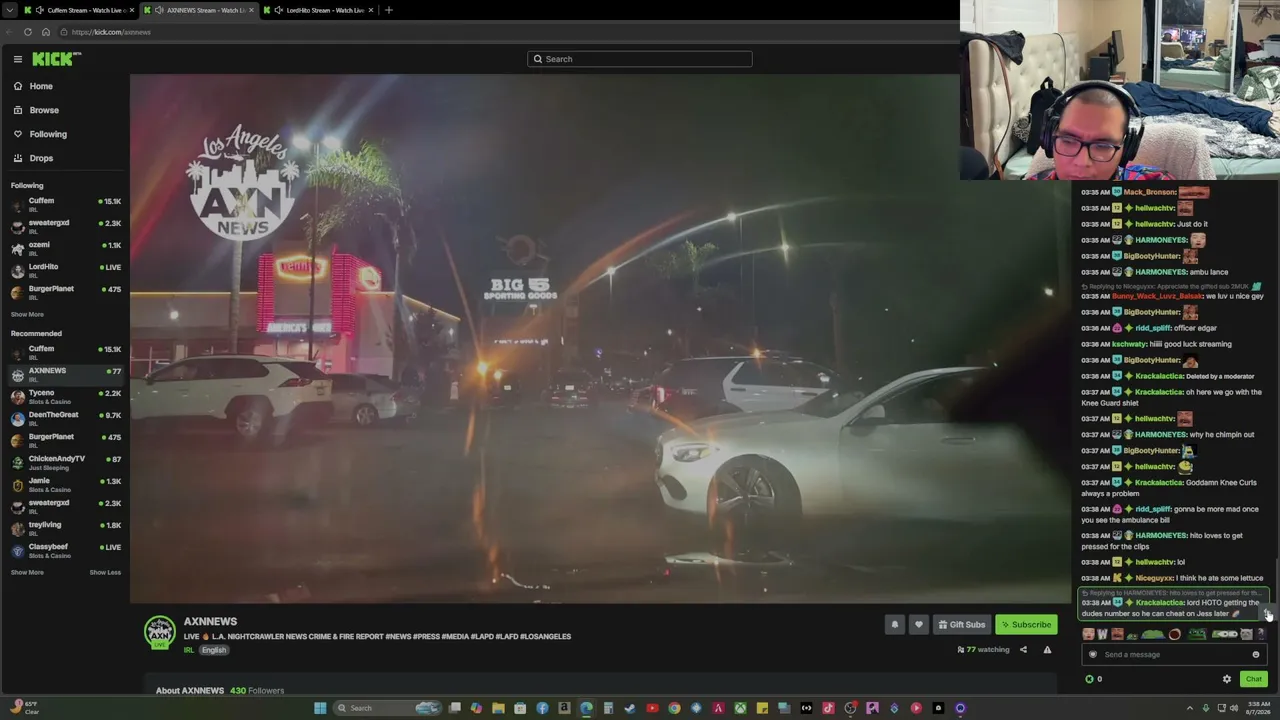Image resolution: width=1280 pixels, height=720 pixels.
Task: Open Xbox app from the taskbar
Action: coord(740,708)
